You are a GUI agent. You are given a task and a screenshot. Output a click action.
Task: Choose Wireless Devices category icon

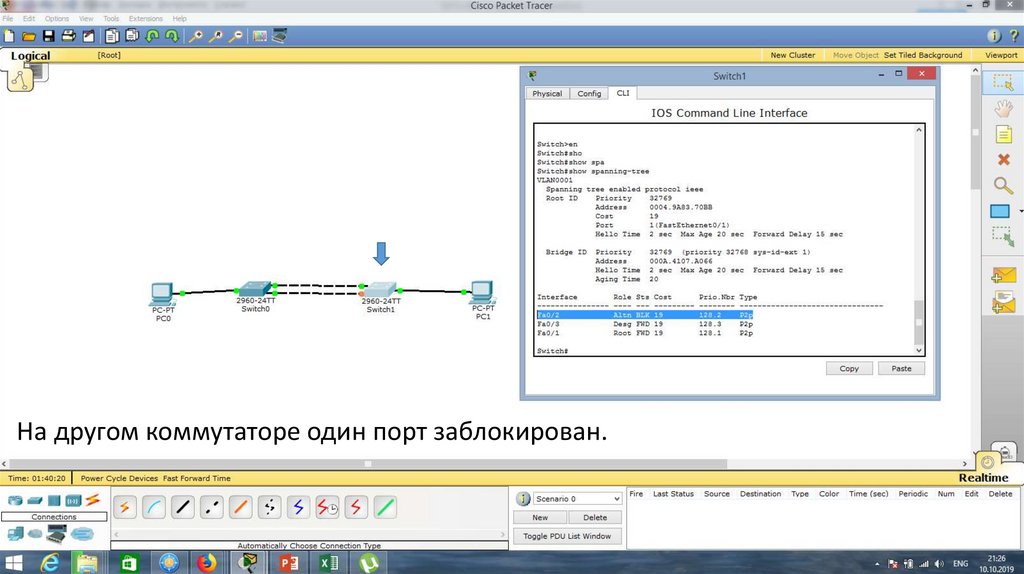click(x=73, y=501)
